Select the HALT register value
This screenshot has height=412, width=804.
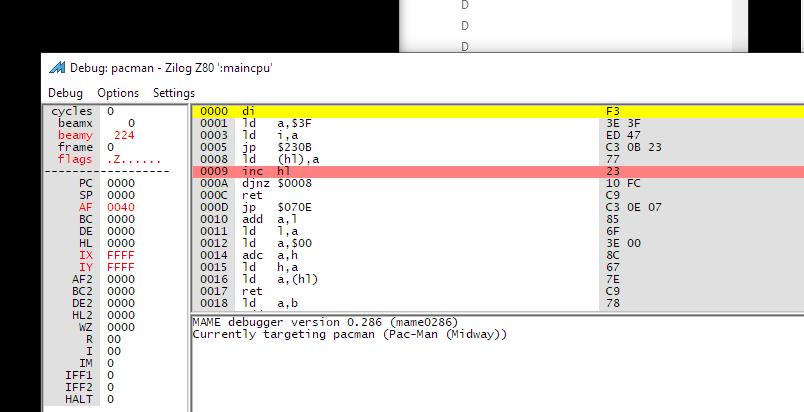(109, 399)
